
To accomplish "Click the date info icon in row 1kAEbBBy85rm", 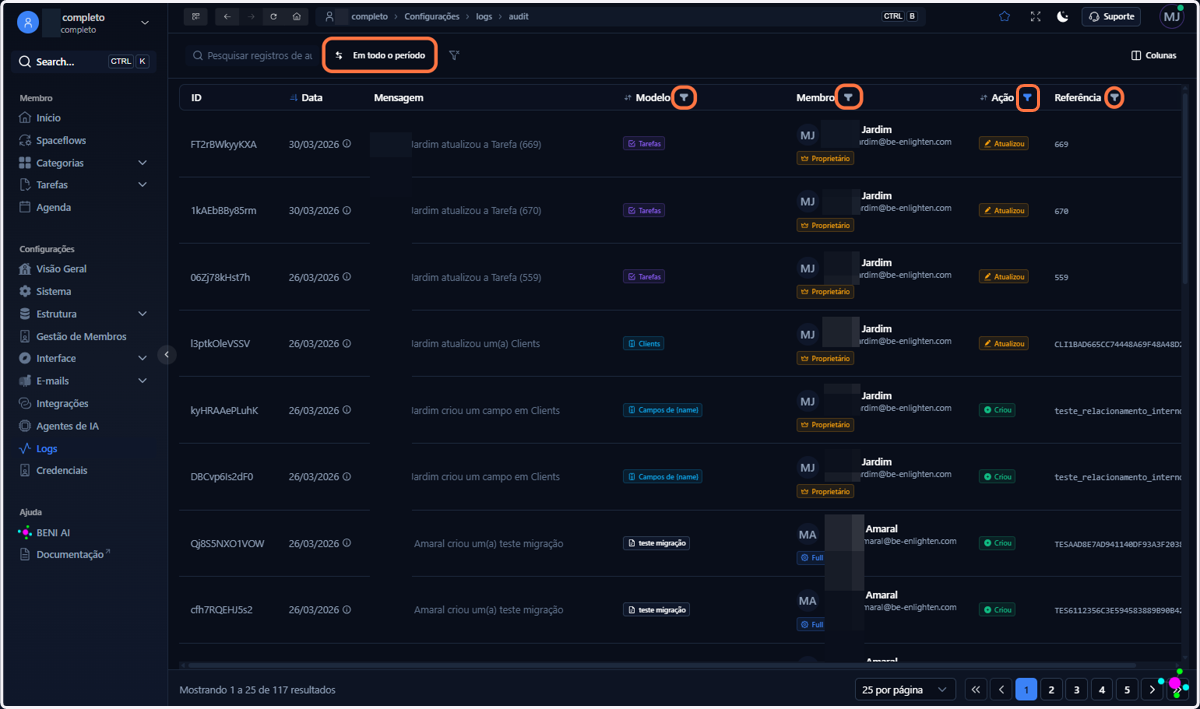I will point(347,210).
